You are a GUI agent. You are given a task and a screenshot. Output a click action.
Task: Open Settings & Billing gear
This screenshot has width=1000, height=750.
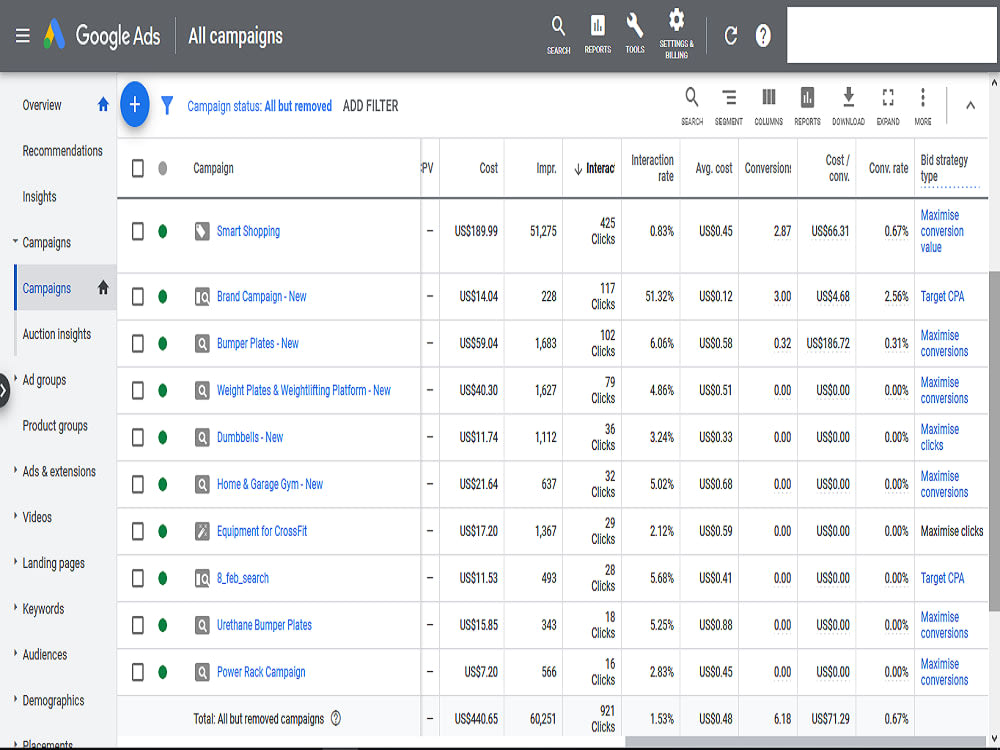click(x=676, y=34)
